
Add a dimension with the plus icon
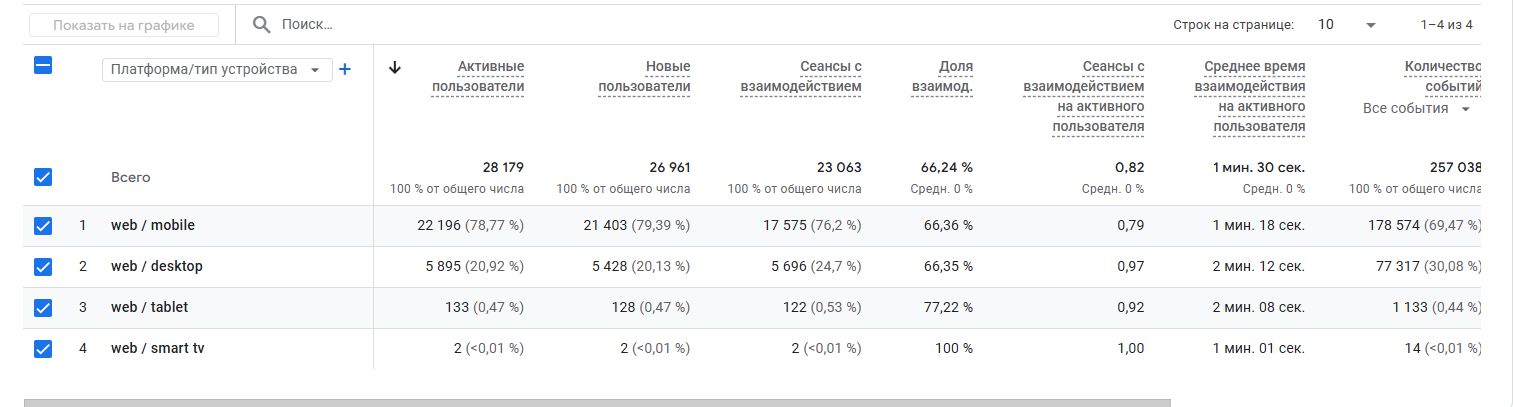345,69
